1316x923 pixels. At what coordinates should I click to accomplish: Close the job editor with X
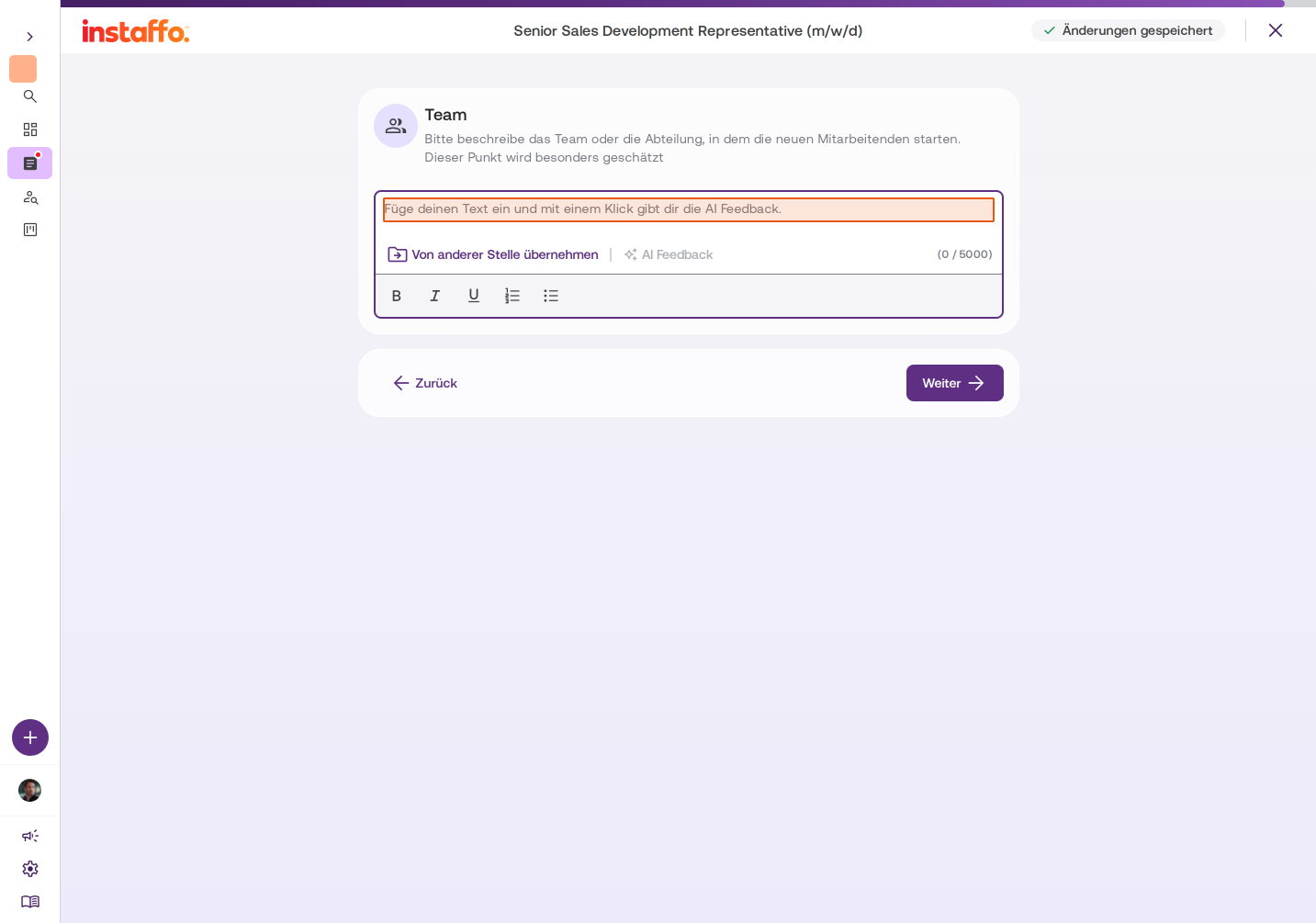coord(1276,30)
